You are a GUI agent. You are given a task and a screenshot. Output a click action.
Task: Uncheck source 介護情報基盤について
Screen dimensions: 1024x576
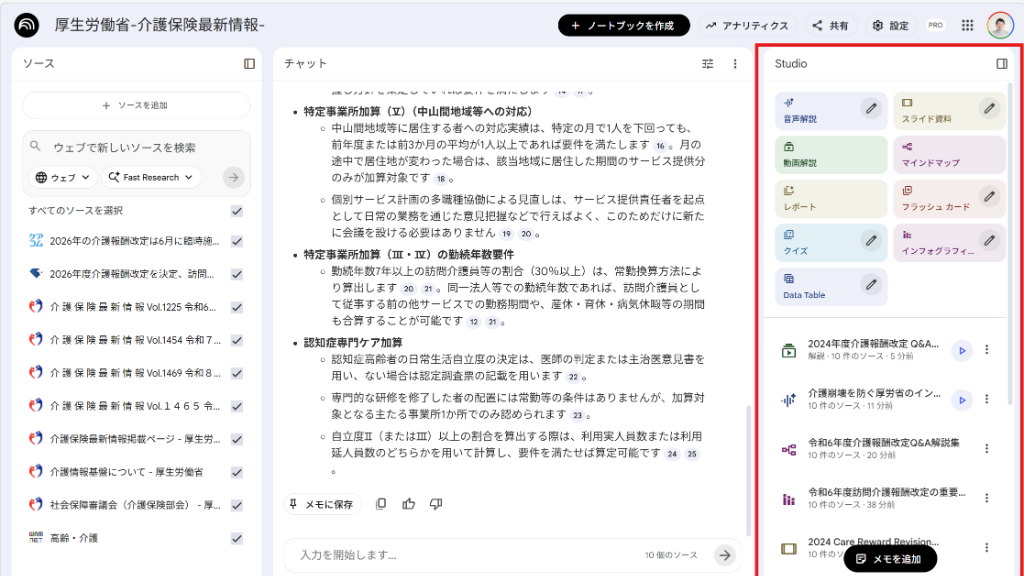(237, 472)
